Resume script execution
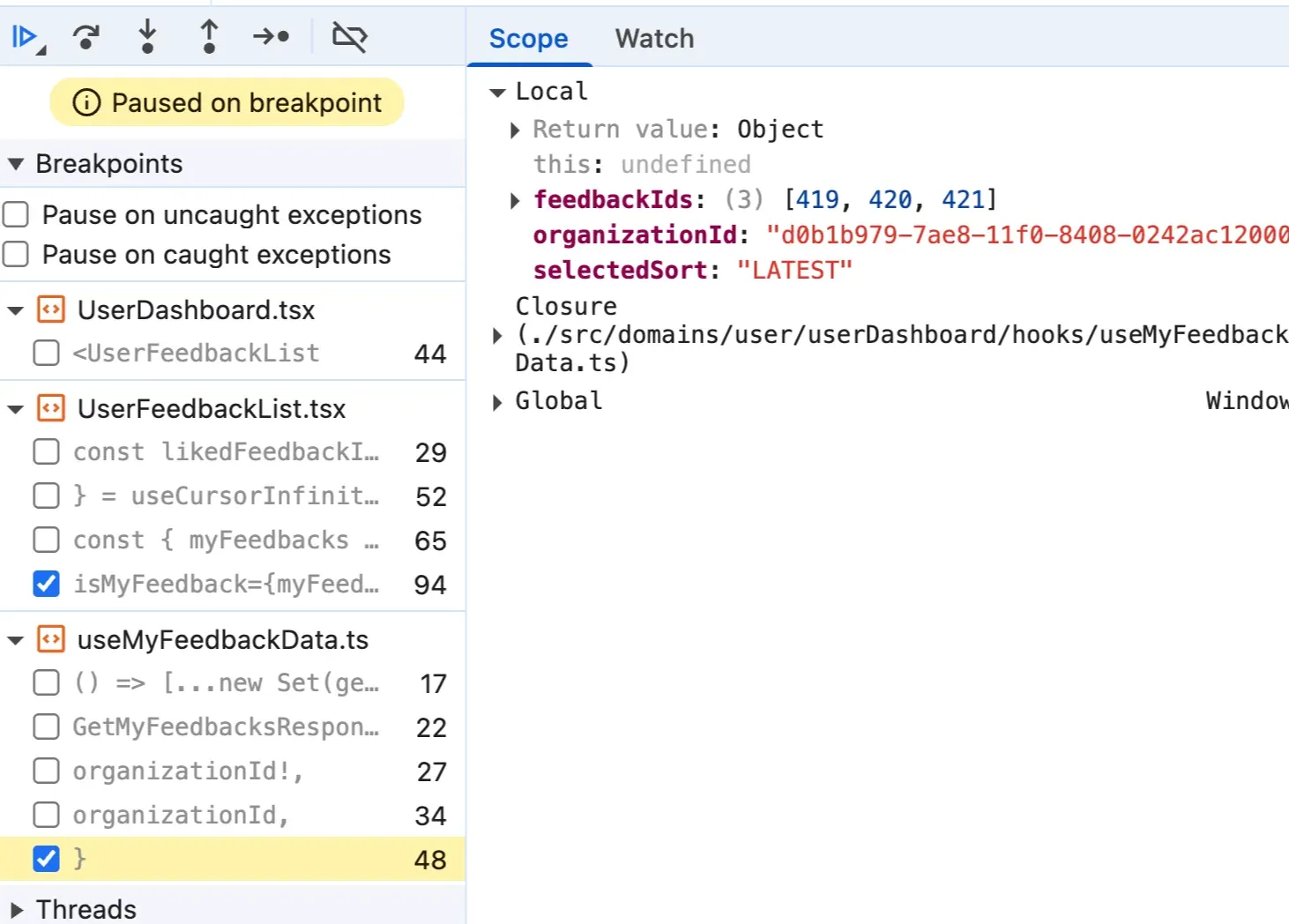Screen dimensions: 1289x924 [x=25, y=37]
